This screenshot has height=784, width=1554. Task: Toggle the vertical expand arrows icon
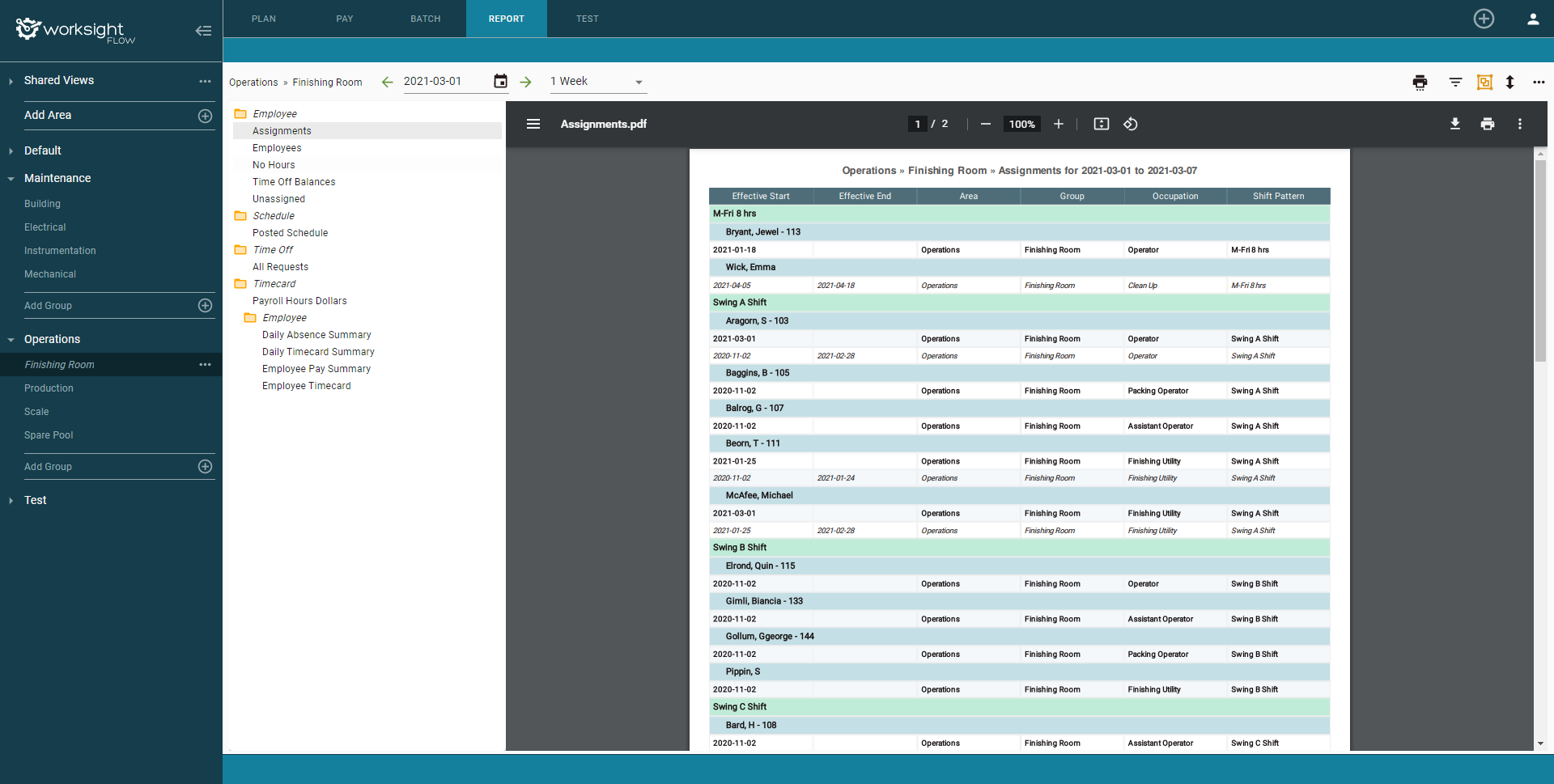(1509, 82)
